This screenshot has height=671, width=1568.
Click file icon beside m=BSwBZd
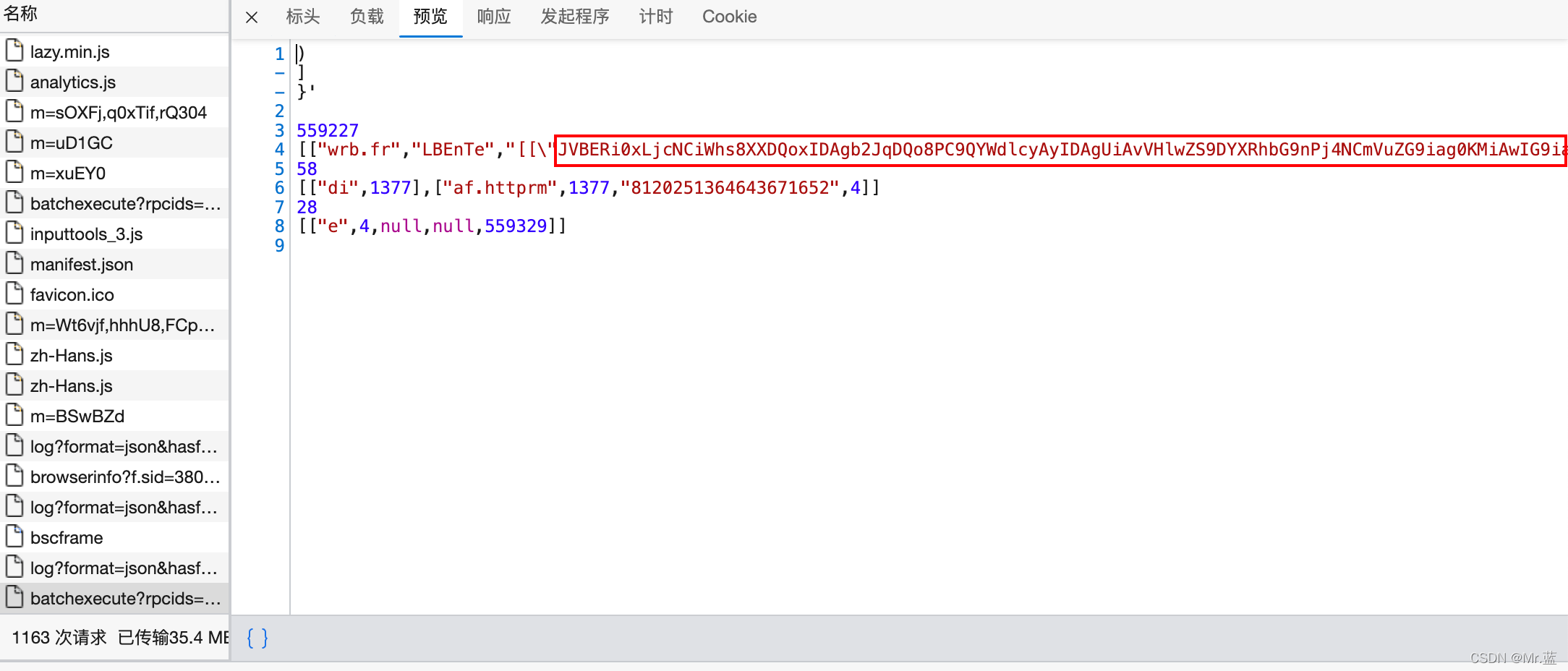[14, 415]
